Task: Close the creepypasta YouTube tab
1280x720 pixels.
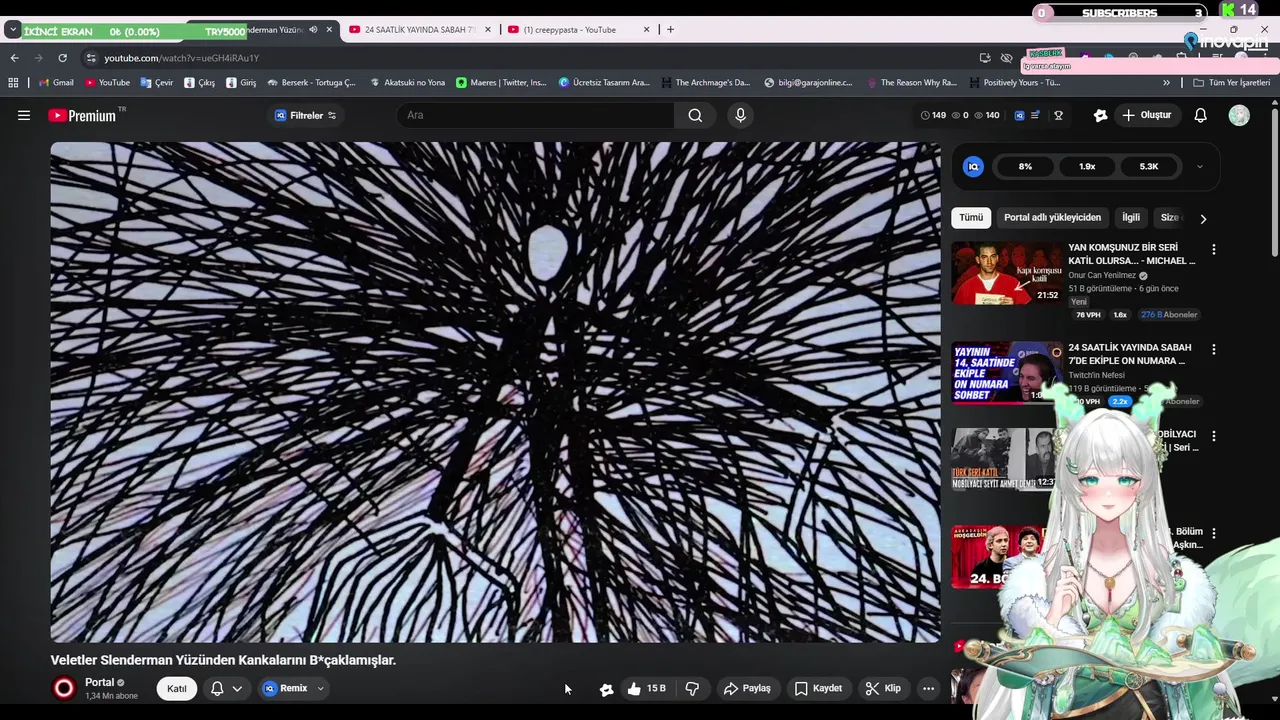Action: click(x=646, y=29)
